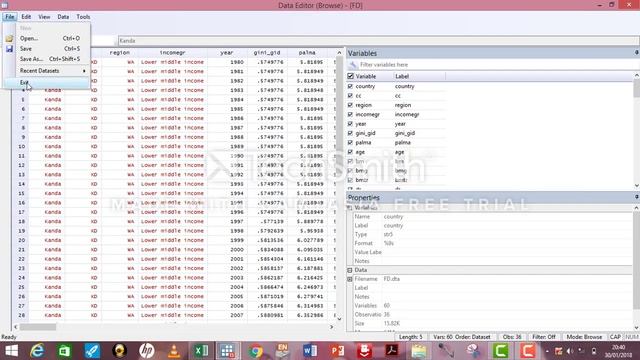Viewport: 640px width, 360px height.
Task: Open the green Camtasia icon in taskbar
Action: pyautogui.click(x=501, y=351)
